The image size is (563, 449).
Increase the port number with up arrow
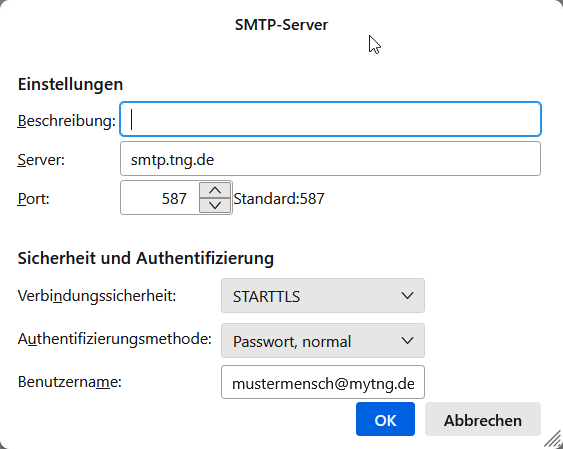215,190
